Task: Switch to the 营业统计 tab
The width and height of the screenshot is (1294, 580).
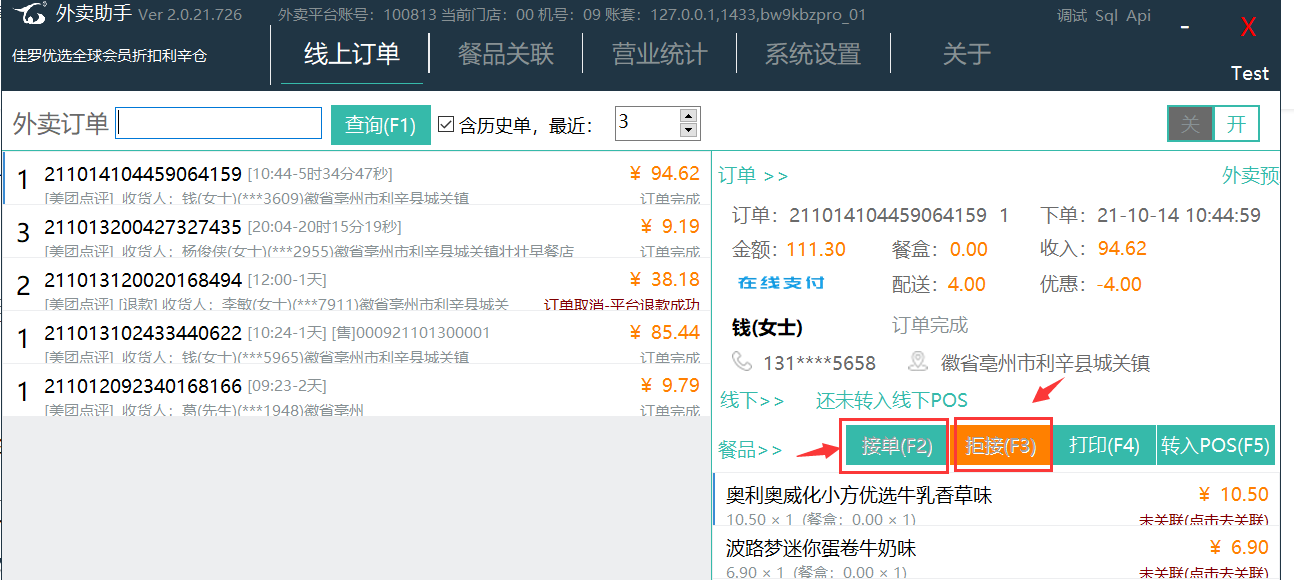Action: click(x=659, y=54)
